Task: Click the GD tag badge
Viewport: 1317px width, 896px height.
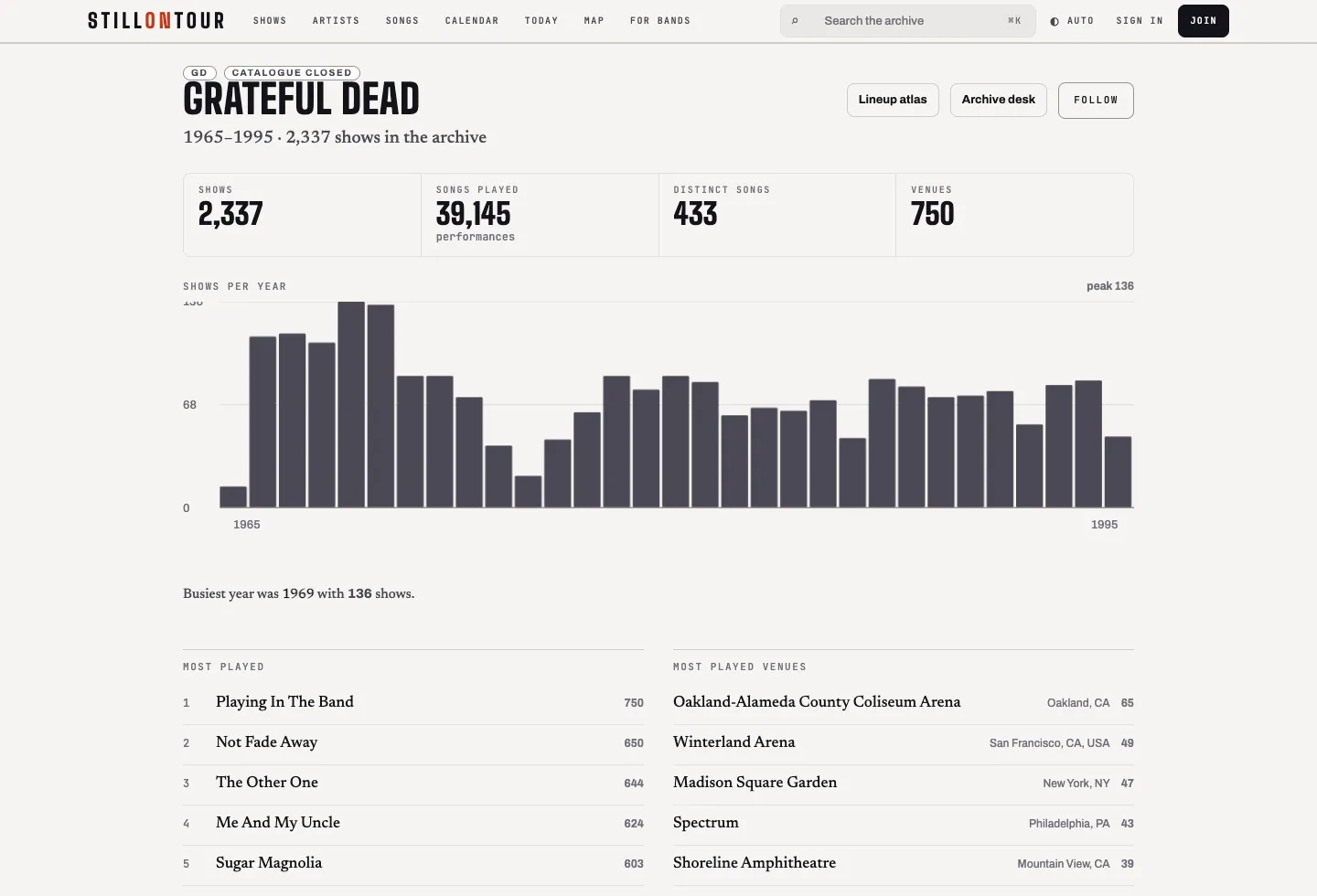Action: [199, 73]
